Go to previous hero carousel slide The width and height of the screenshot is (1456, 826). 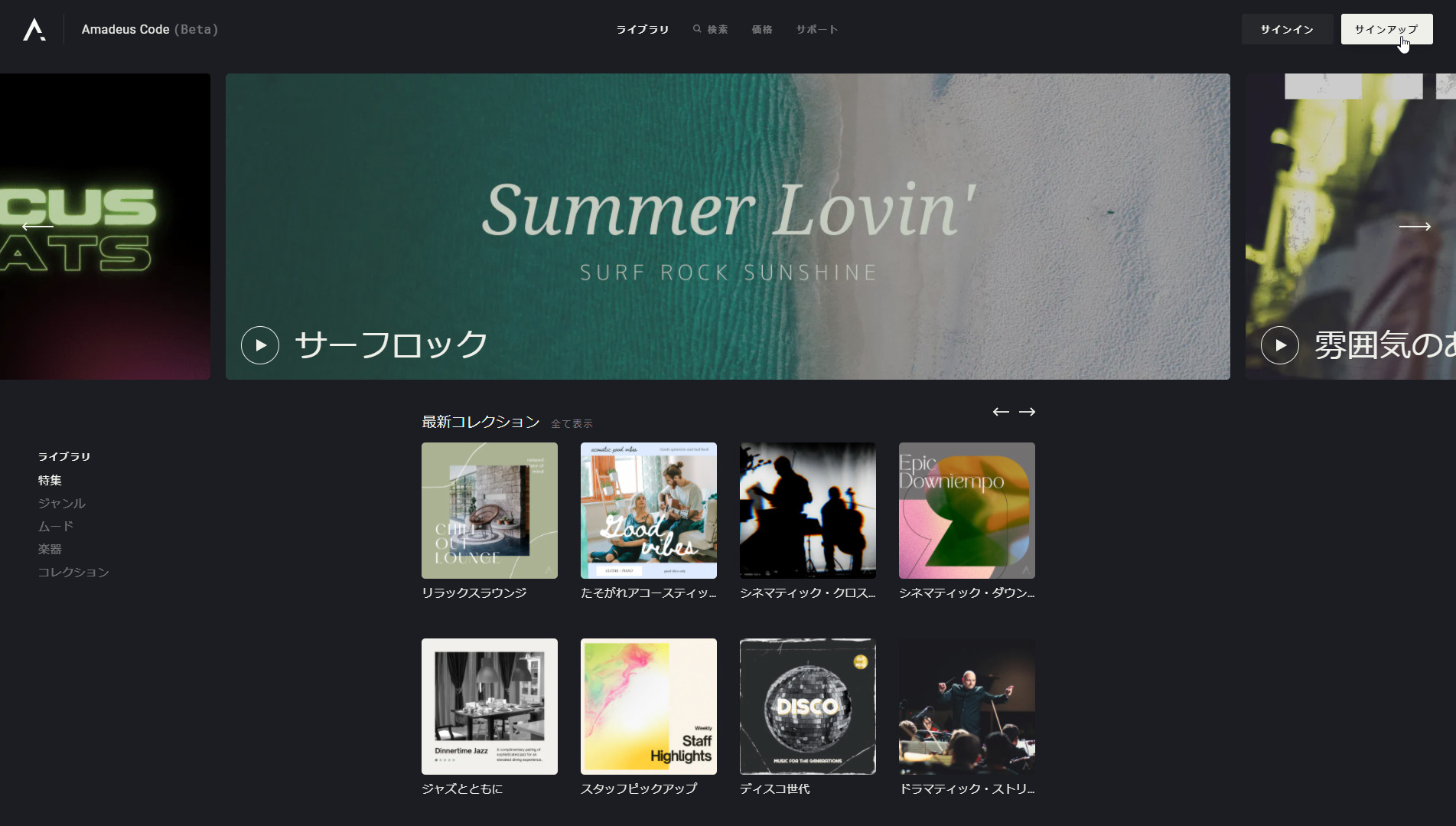click(x=37, y=226)
